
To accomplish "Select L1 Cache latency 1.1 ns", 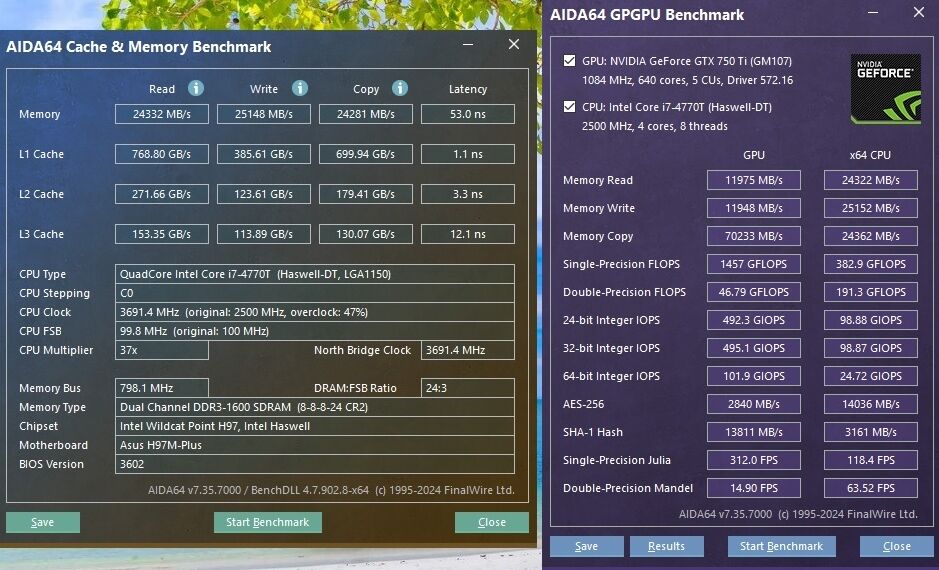I will pyautogui.click(x=468, y=154).
